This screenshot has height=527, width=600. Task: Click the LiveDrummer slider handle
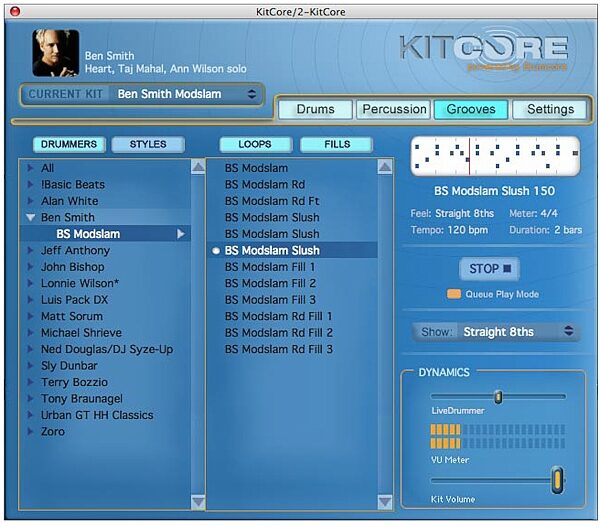[x=498, y=397]
